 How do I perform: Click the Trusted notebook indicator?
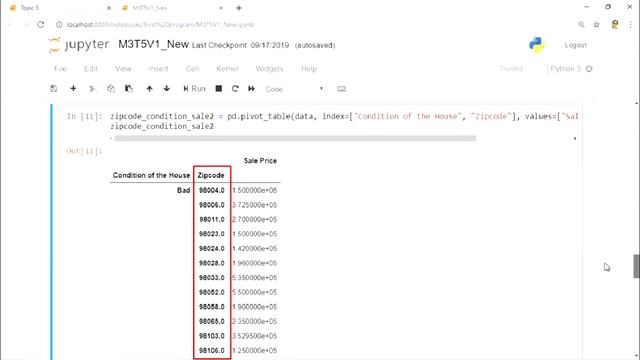(511, 69)
